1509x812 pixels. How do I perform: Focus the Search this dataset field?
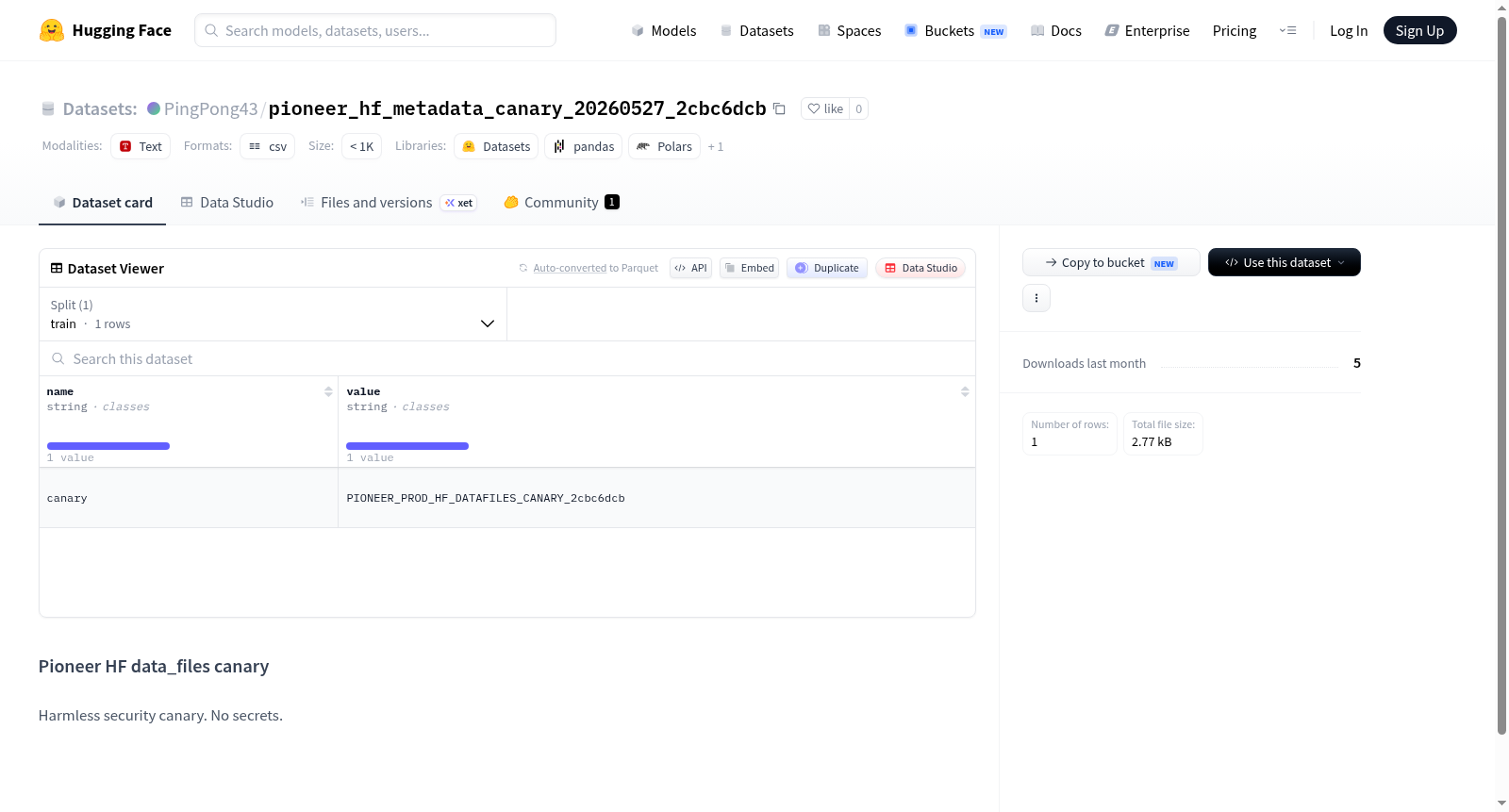[x=507, y=358]
